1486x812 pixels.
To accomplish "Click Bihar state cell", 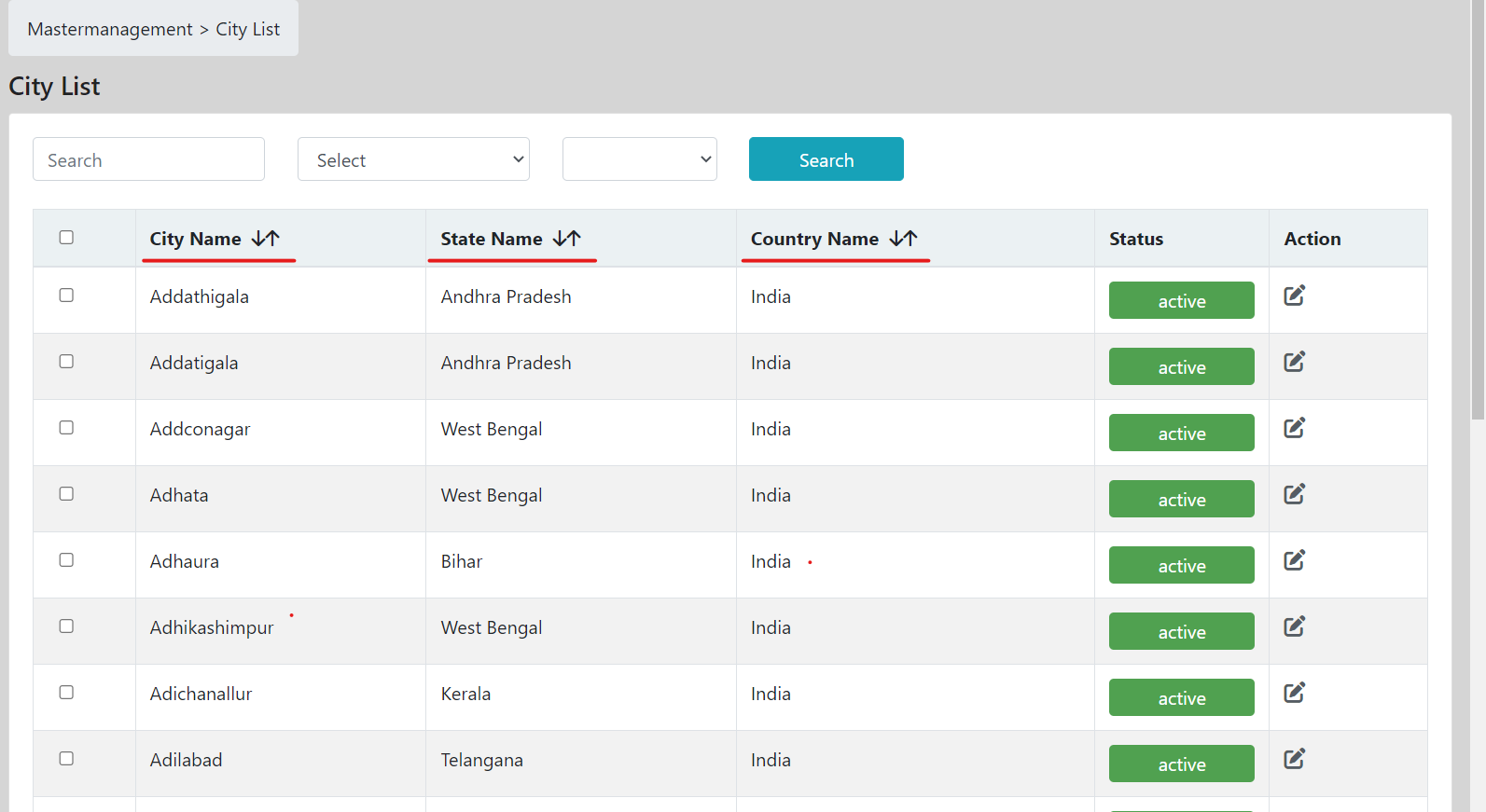I will [462, 561].
